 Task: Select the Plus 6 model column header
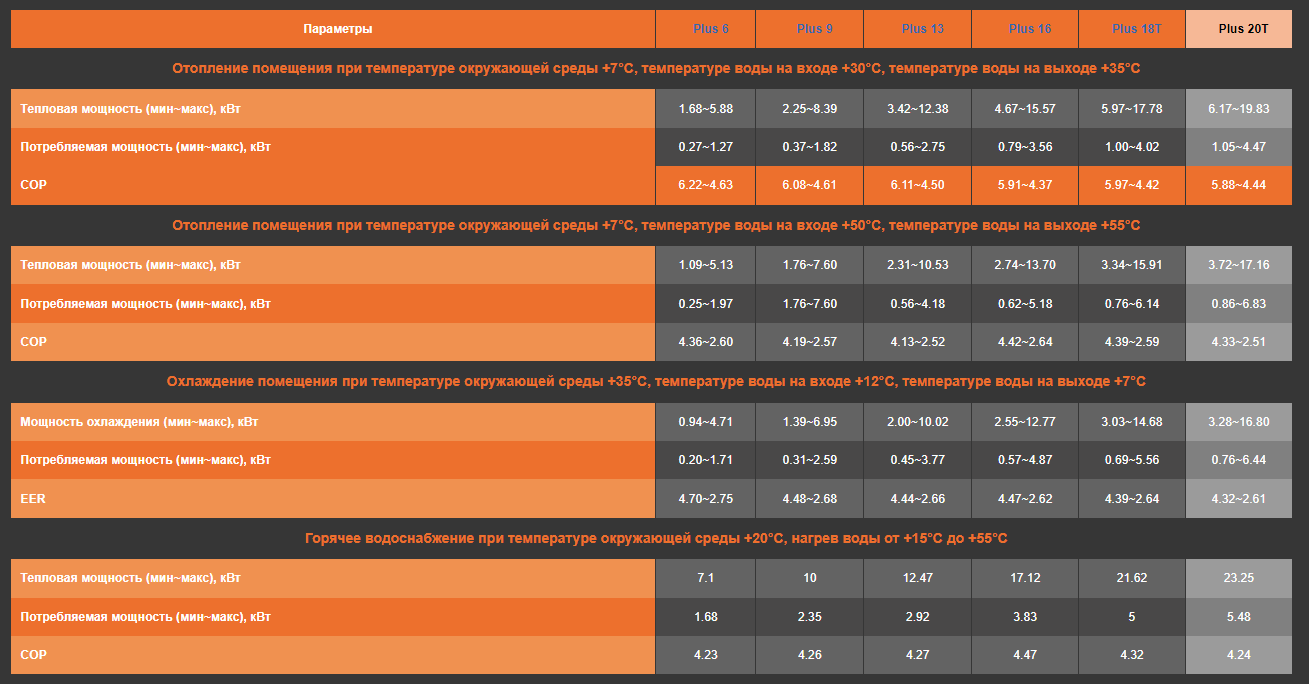click(x=710, y=29)
